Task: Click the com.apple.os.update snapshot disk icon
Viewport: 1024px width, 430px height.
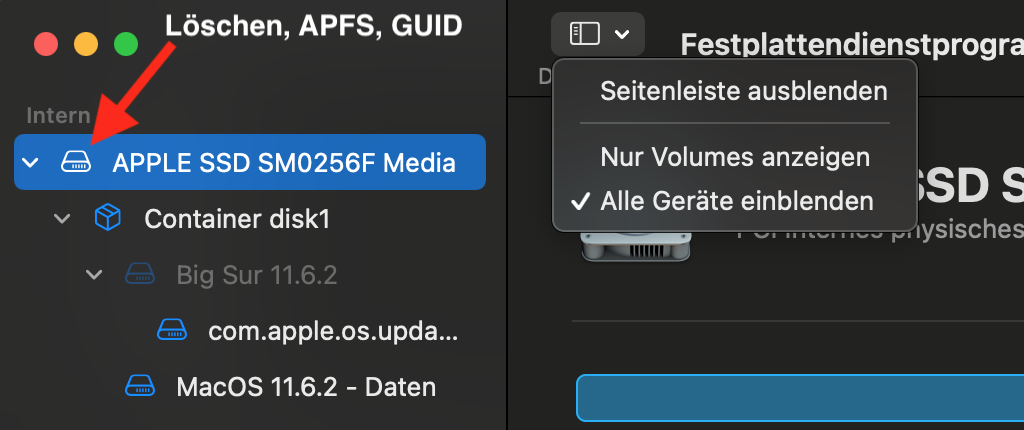Action: click(171, 330)
